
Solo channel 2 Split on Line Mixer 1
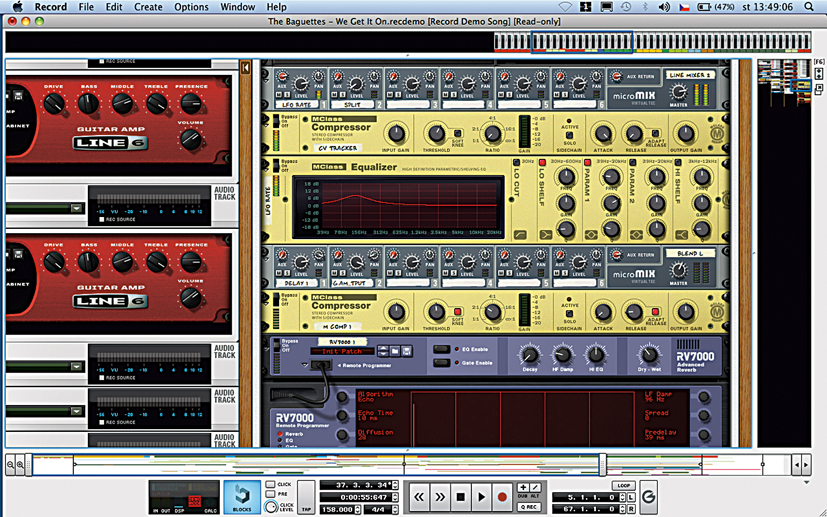coord(342,95)
